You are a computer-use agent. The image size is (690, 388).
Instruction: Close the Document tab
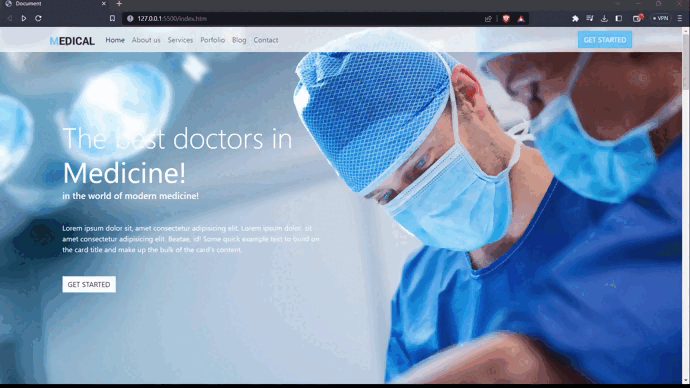pos(104,4)
